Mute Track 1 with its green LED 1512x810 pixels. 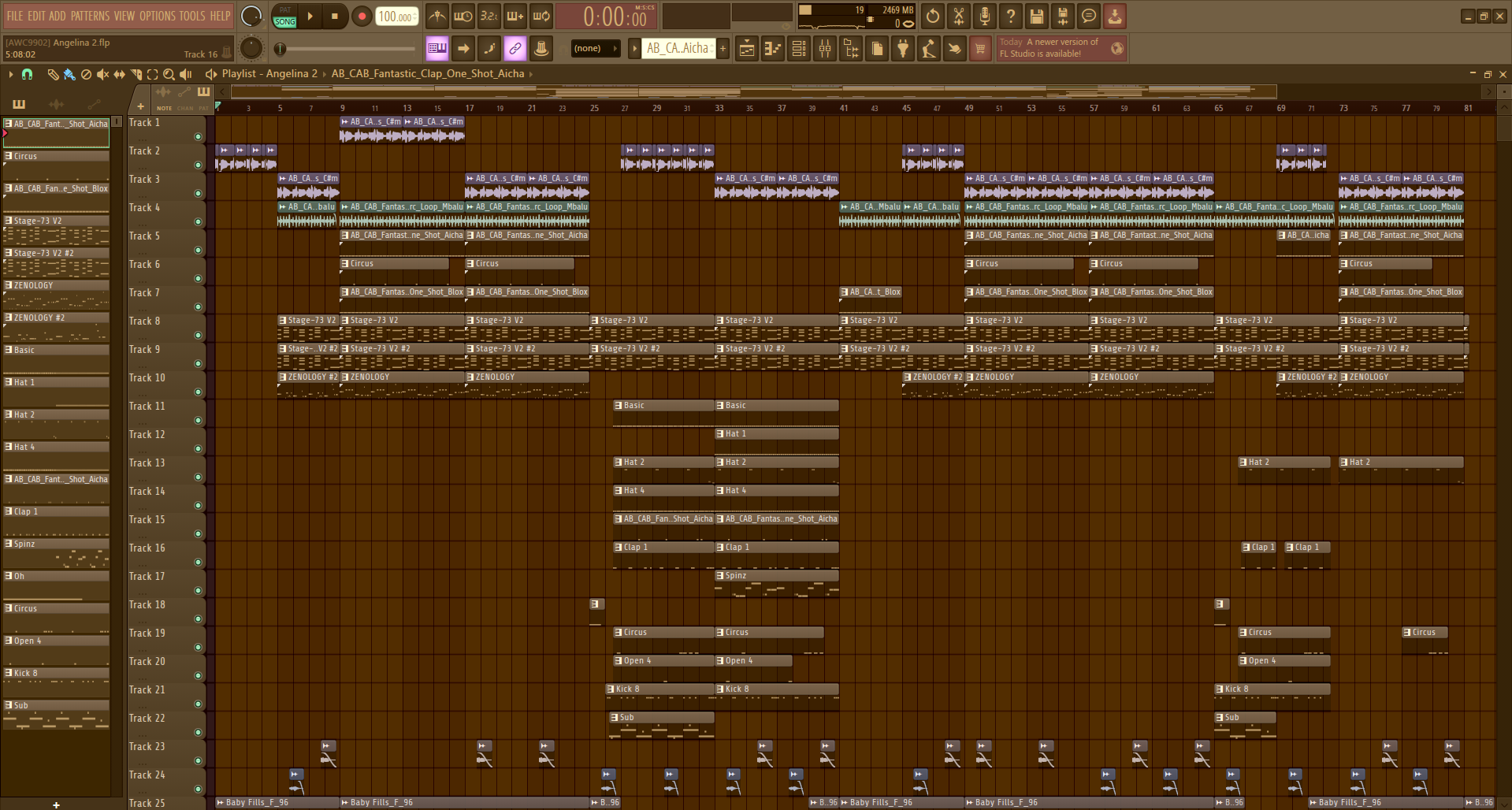coord(198,137)
